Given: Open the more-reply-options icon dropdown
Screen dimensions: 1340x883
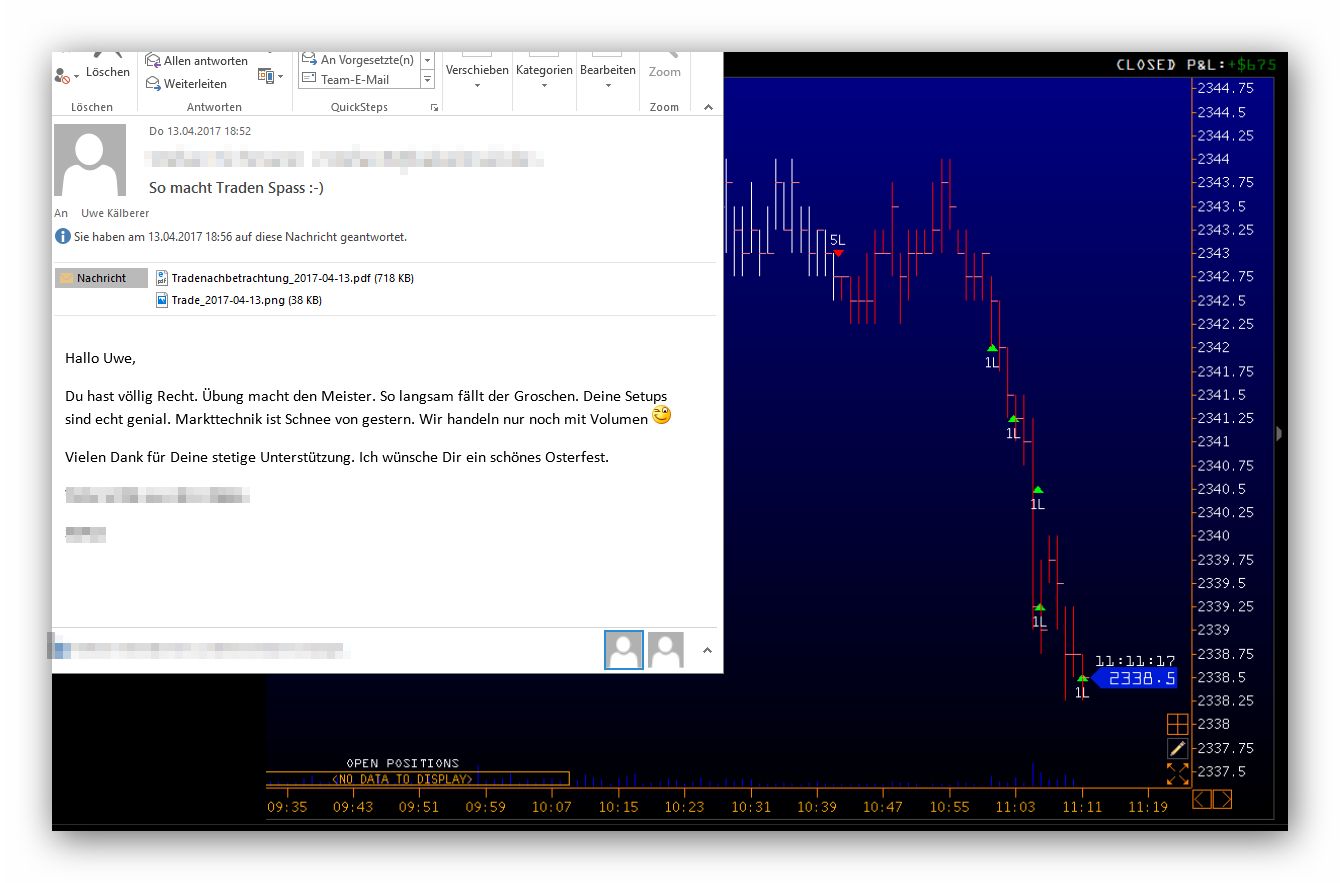Looking at the screenshot, I should pos(270,76).
